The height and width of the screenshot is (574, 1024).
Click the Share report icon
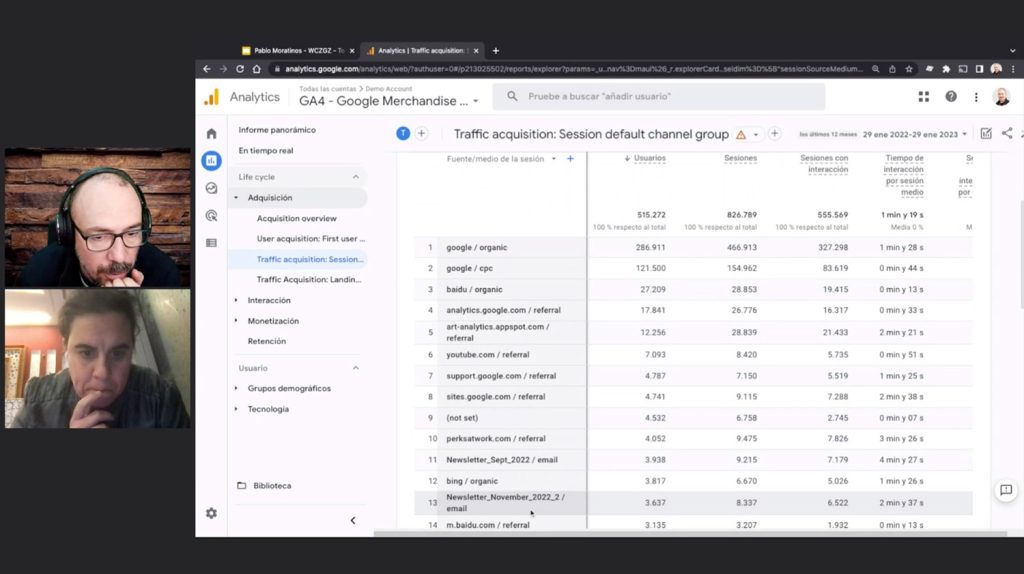pyautogui.click(x=1006, y=134)
